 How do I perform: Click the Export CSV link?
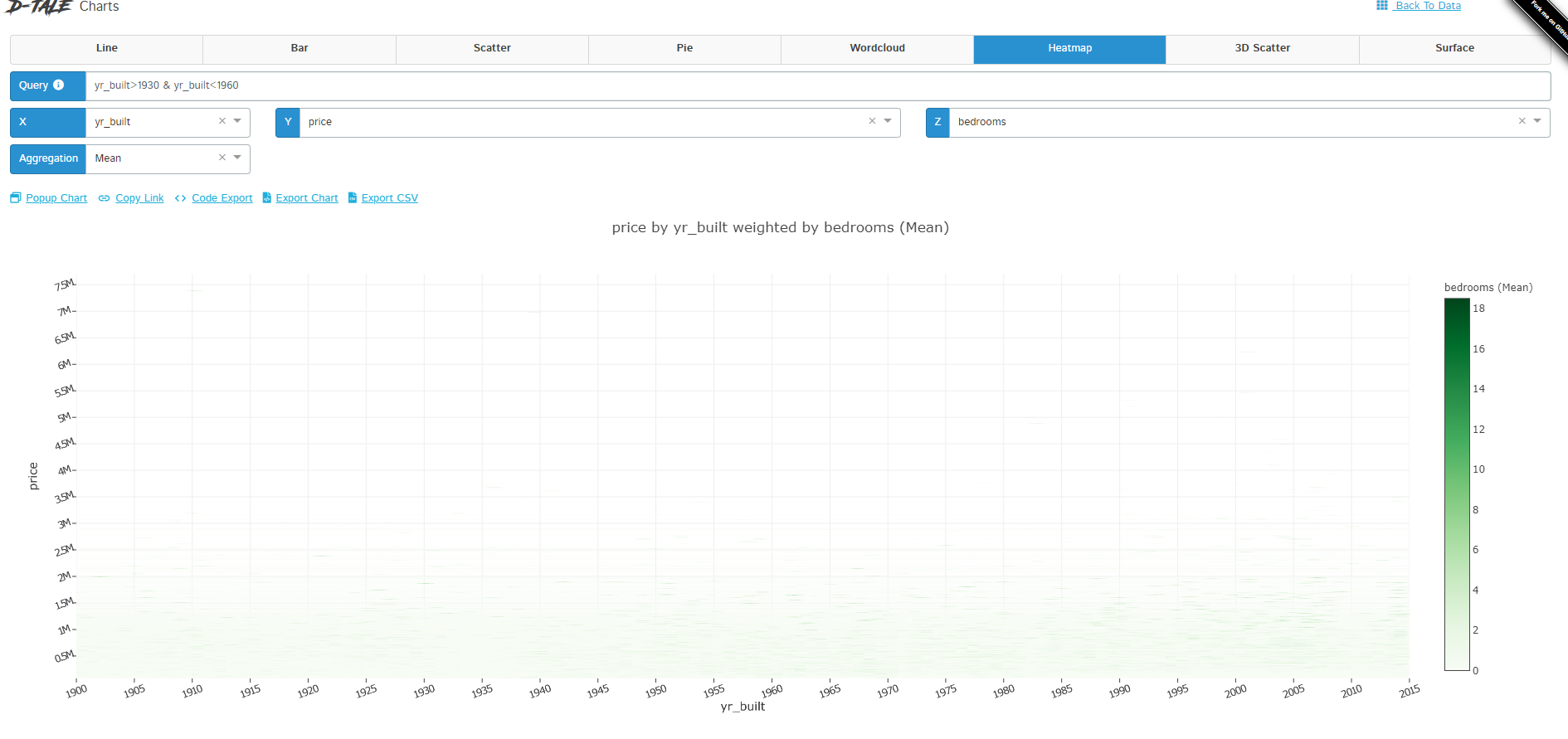pos(390,198)
